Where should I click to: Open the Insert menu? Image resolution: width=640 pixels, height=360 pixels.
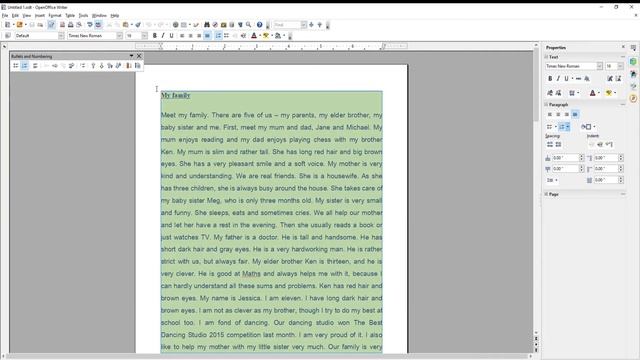pyautogui.click(x=40, y=16)
